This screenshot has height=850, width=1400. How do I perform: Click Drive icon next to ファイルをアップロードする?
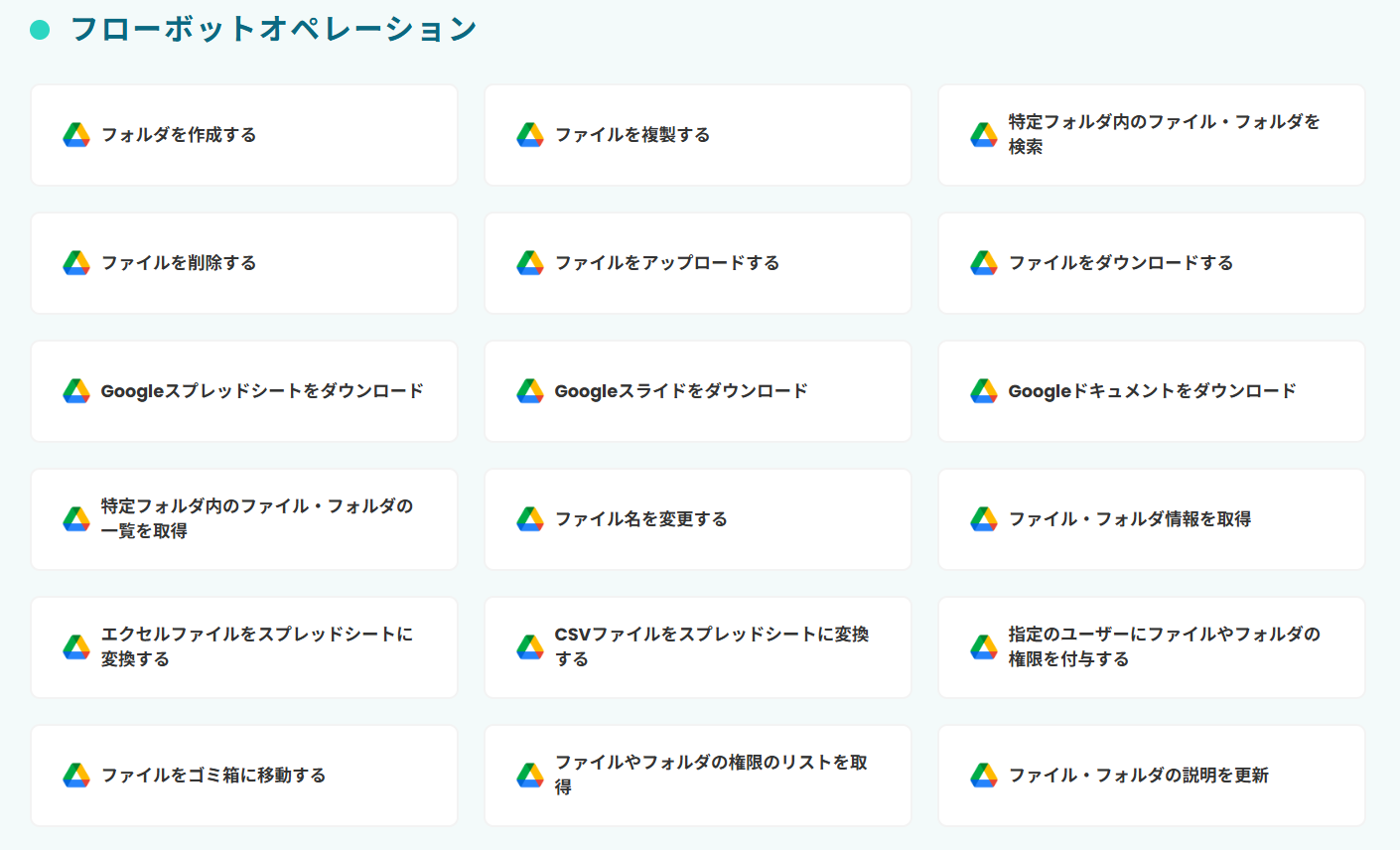pos(530,263)
